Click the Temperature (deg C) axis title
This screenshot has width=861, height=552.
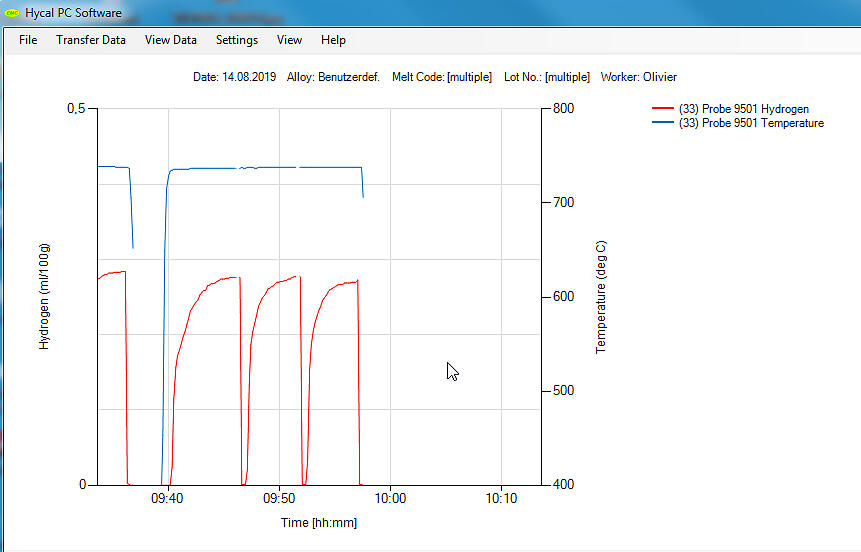[x=601, y=297]
